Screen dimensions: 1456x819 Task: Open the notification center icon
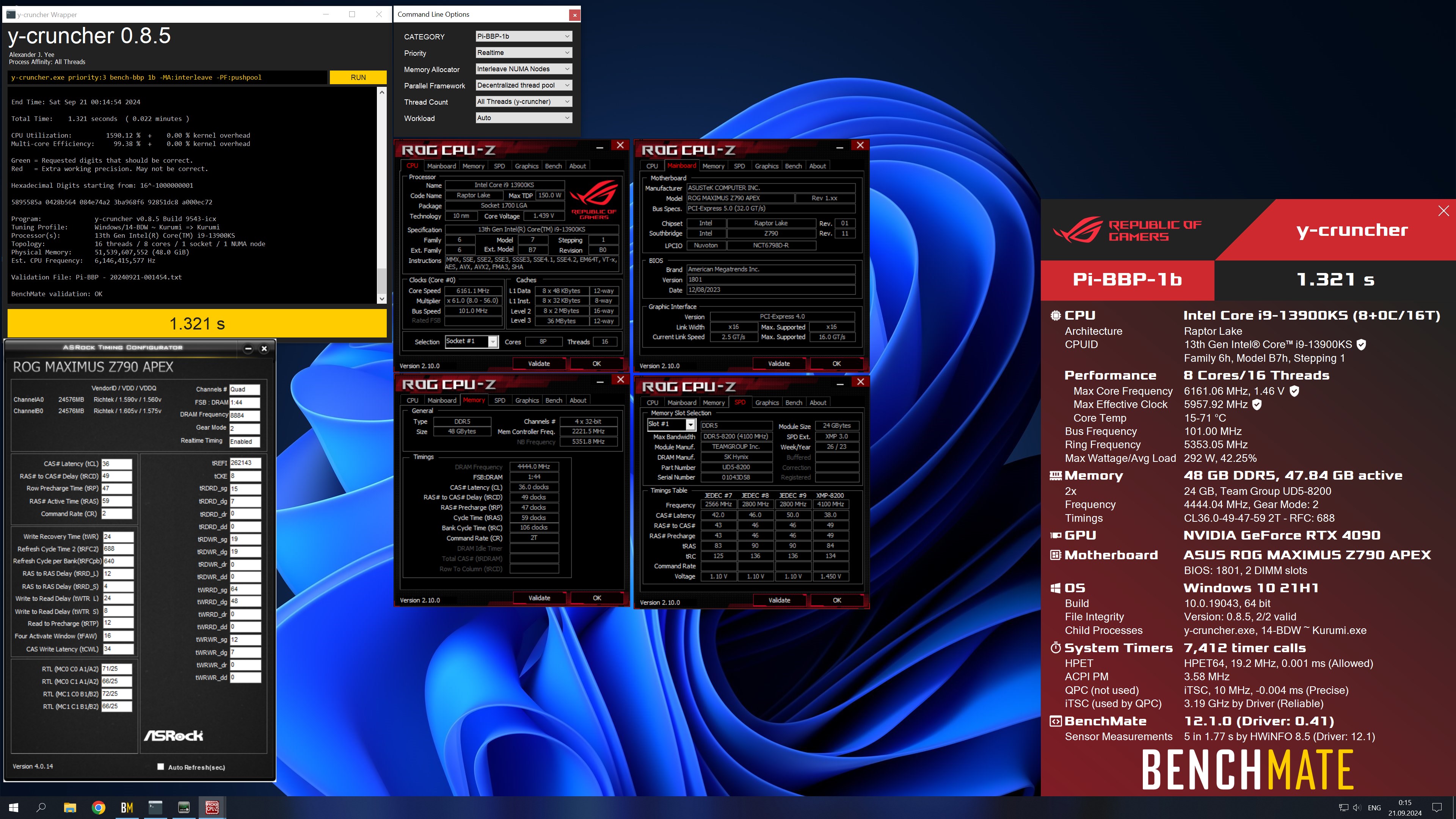coord(1436,808)
